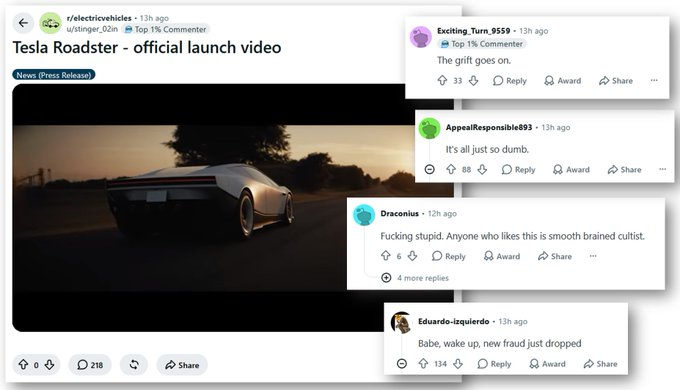Award Draconius's comment

click(502, 256)
